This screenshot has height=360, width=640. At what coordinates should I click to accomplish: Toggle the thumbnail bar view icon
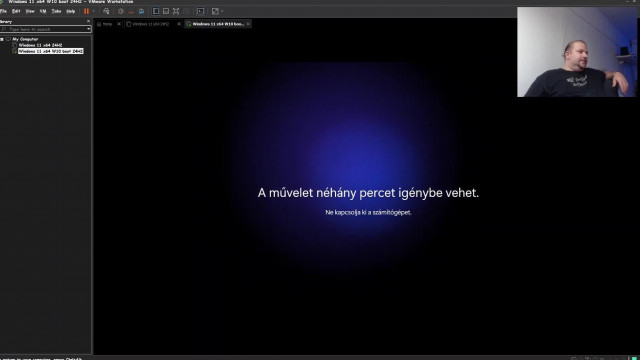coord(166,11)
